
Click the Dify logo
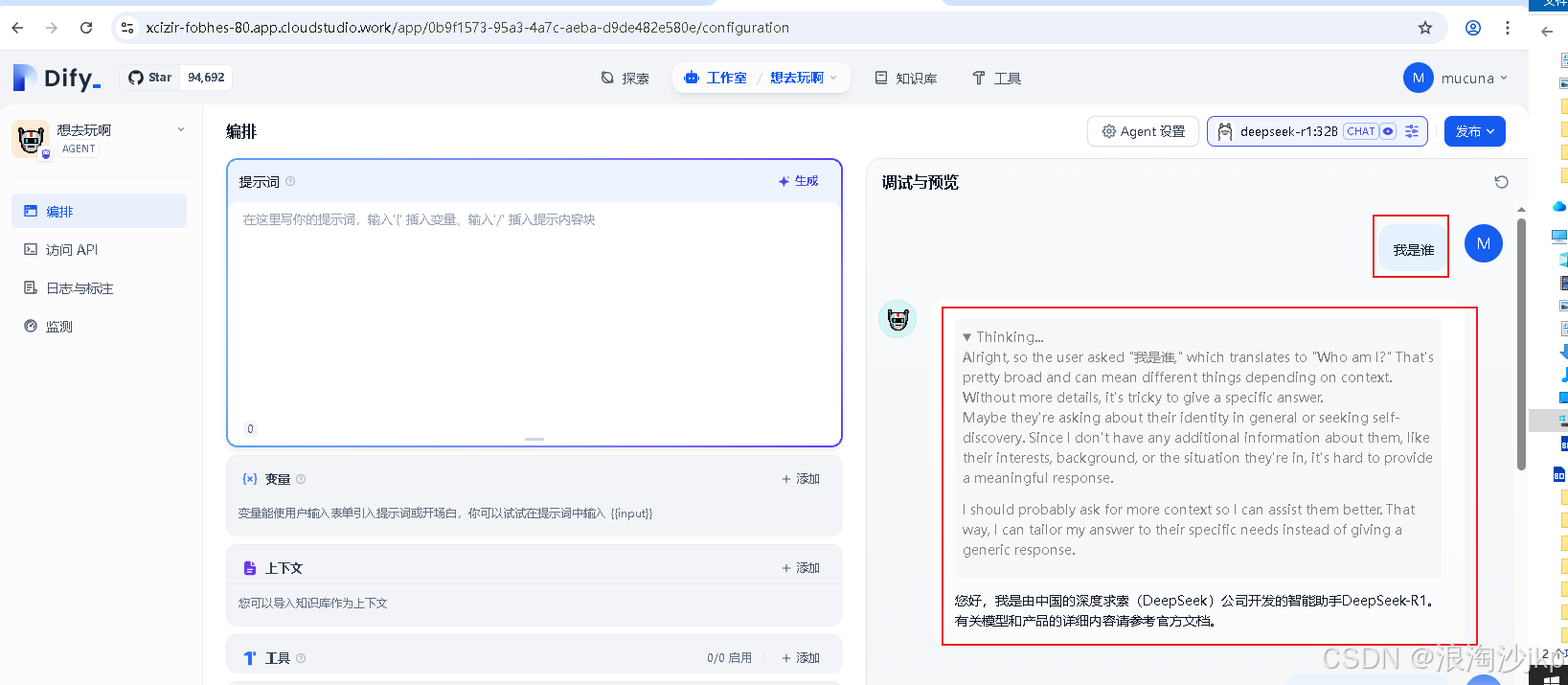click(x=57, y=78)
